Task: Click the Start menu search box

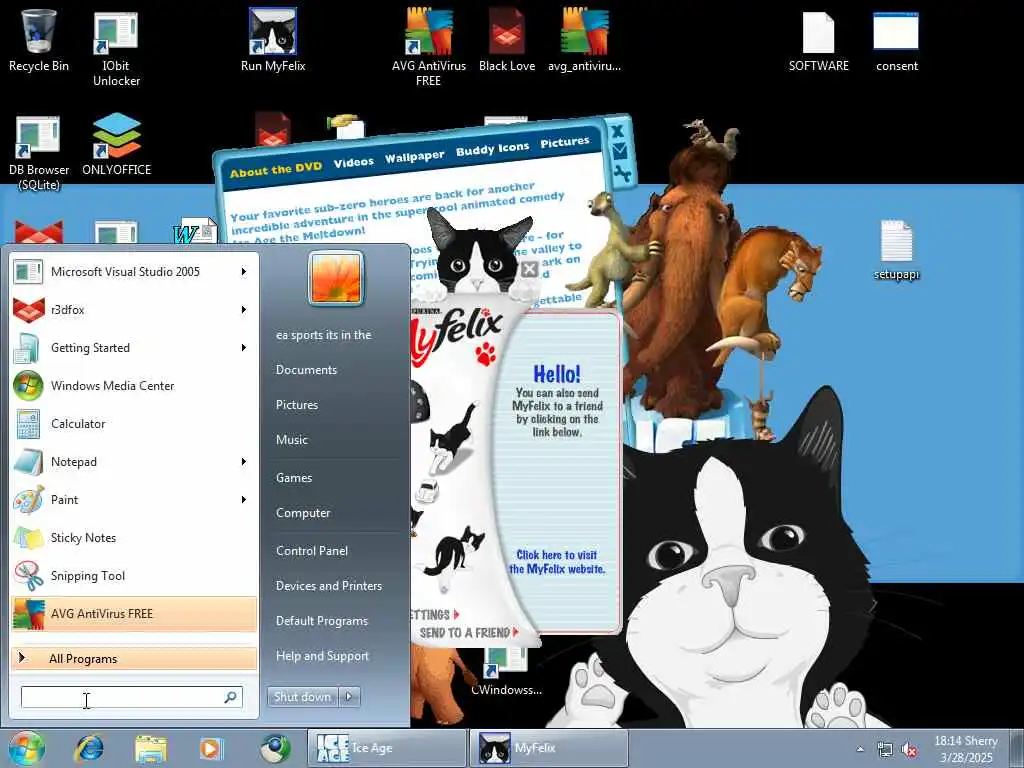Action: (131, 697)
